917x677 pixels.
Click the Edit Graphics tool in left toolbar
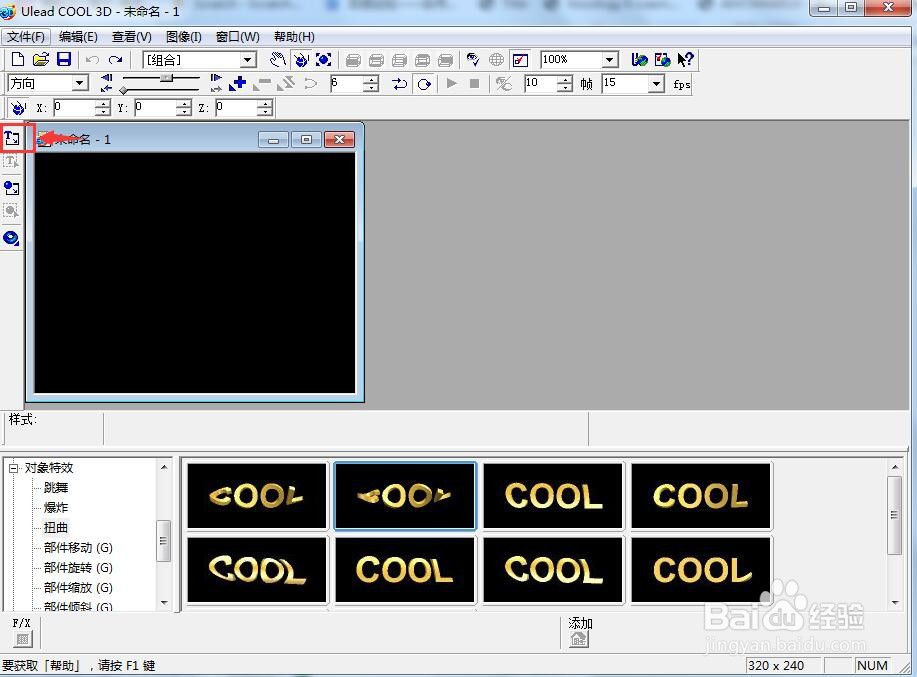tap(11, 210)
